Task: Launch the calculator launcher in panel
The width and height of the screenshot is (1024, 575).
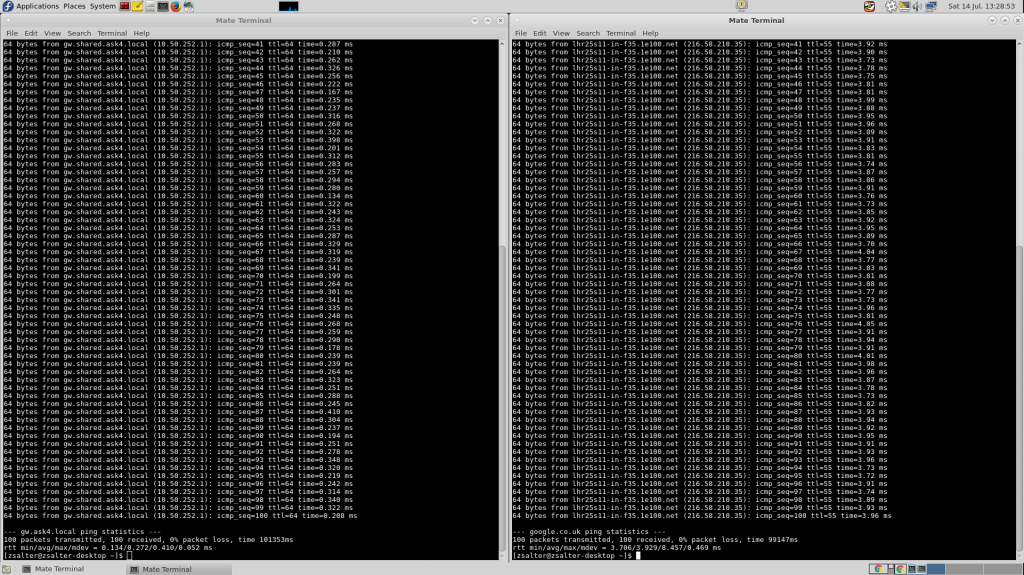Action: tap(150, 6)
